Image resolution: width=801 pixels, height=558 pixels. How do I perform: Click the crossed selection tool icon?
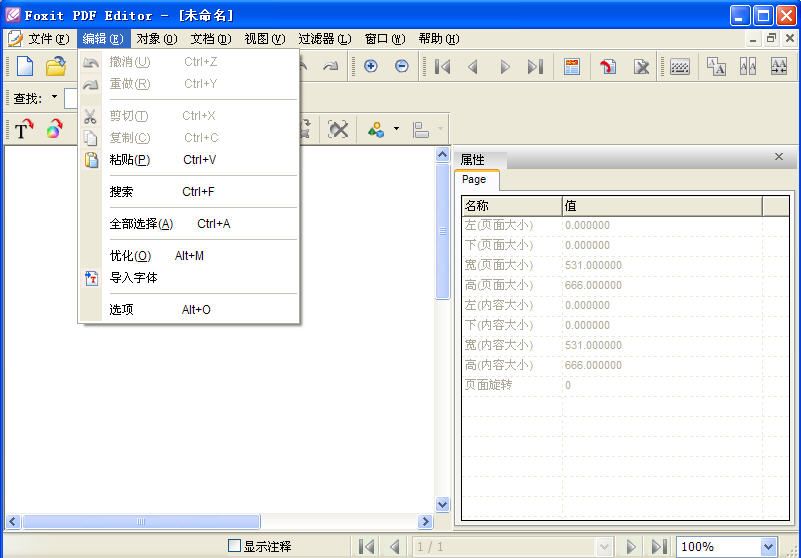(x=338, y=130)
